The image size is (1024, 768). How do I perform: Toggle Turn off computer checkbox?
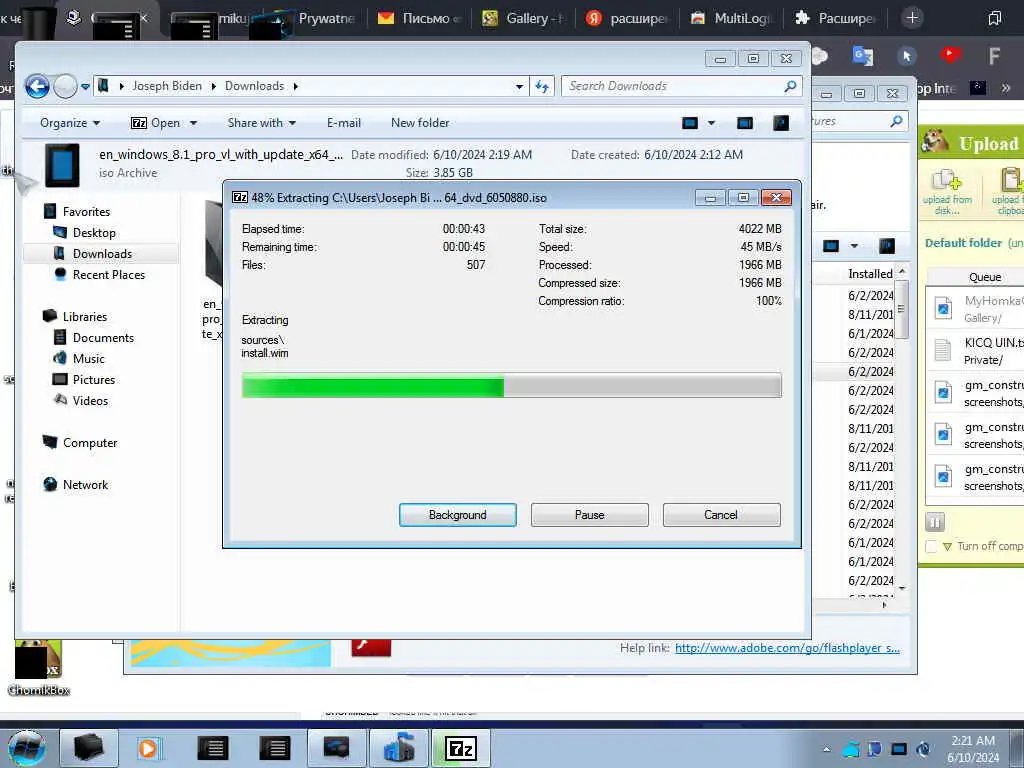[x=931, y=546]
